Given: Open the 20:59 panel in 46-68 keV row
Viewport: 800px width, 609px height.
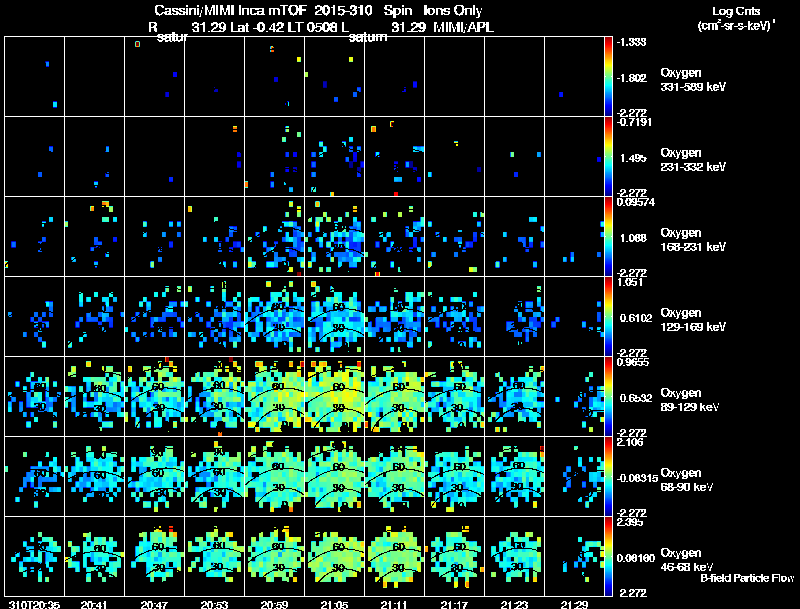Looking at the screenshot, I should [274, 556].
